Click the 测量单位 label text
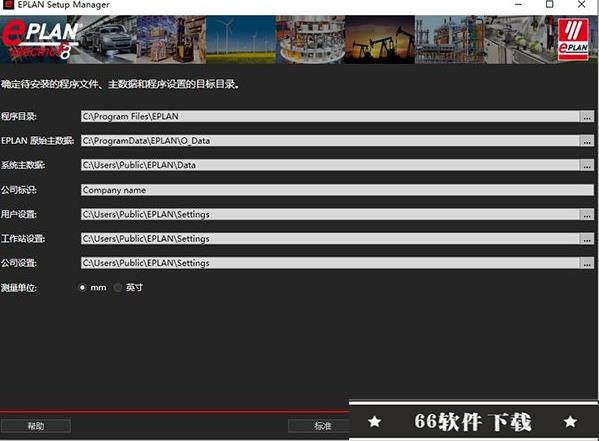This screenshot has width=599, height=441. pos(19,288)
